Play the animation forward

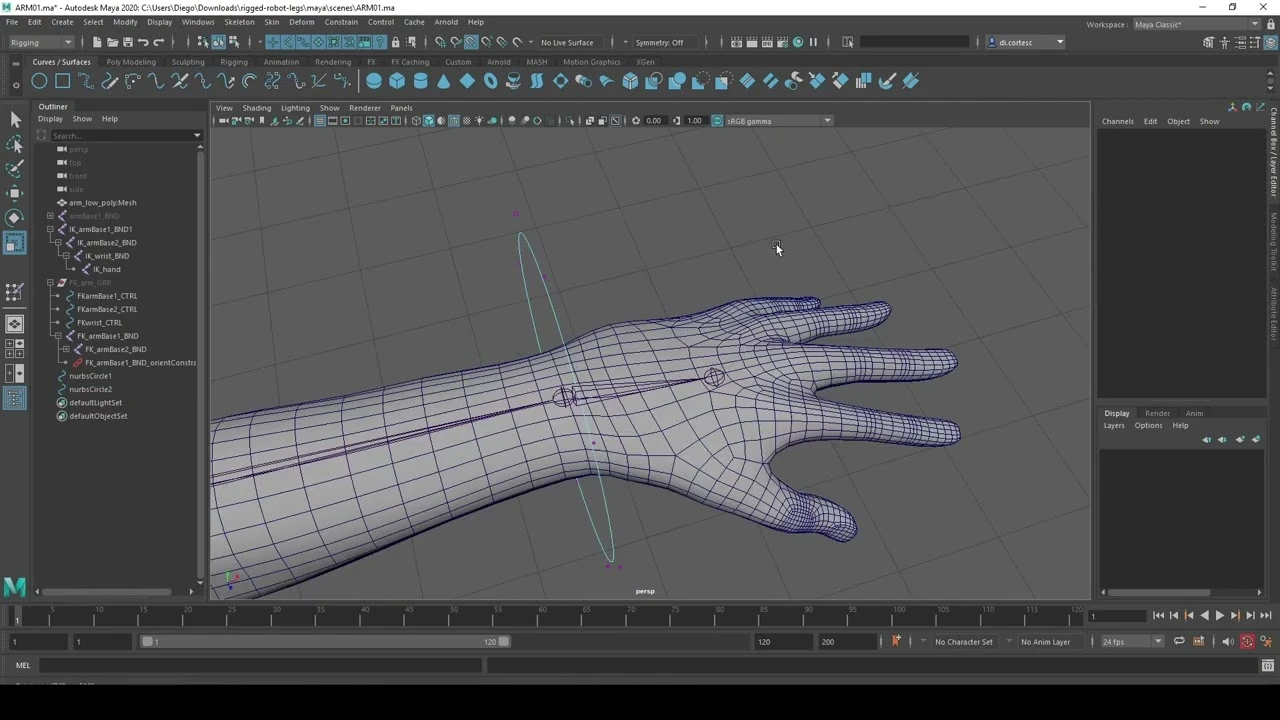point(1219,616)
